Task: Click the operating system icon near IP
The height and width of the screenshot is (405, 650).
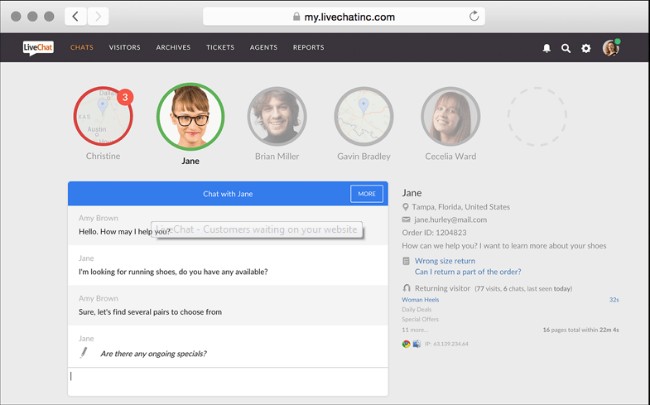Action: point(417,344)
